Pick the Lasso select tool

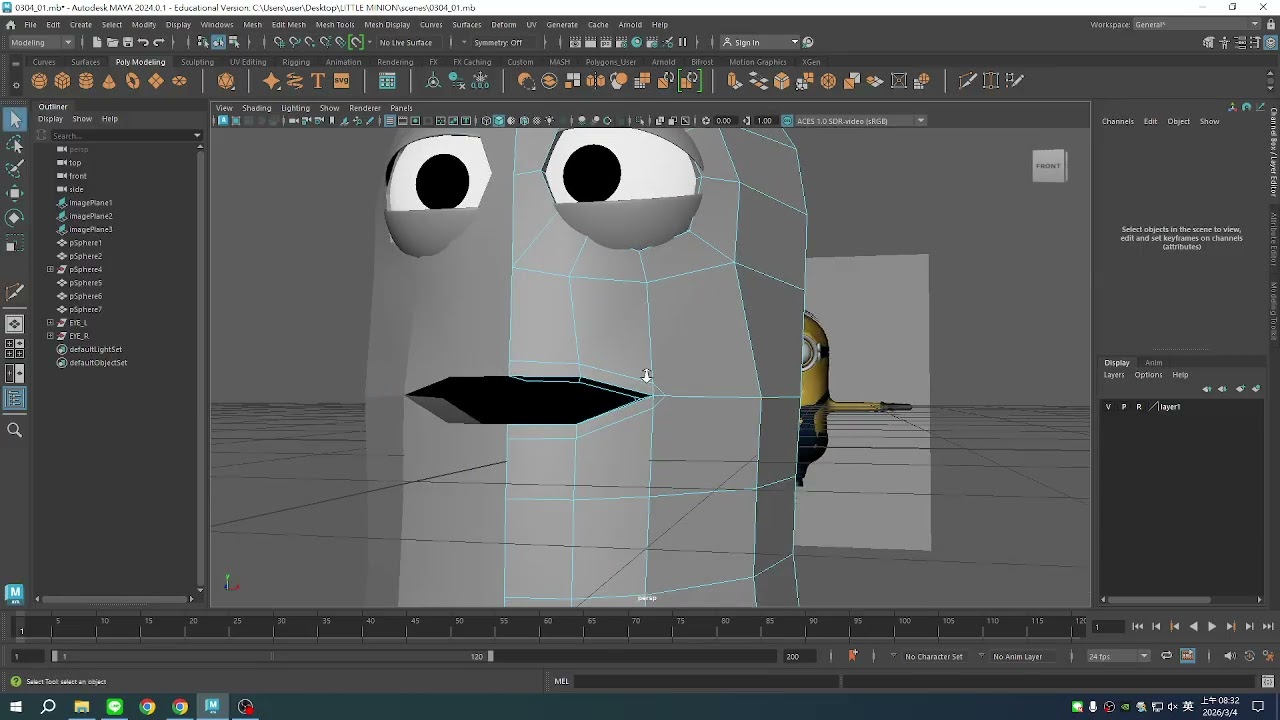click(x=14, y=145)
